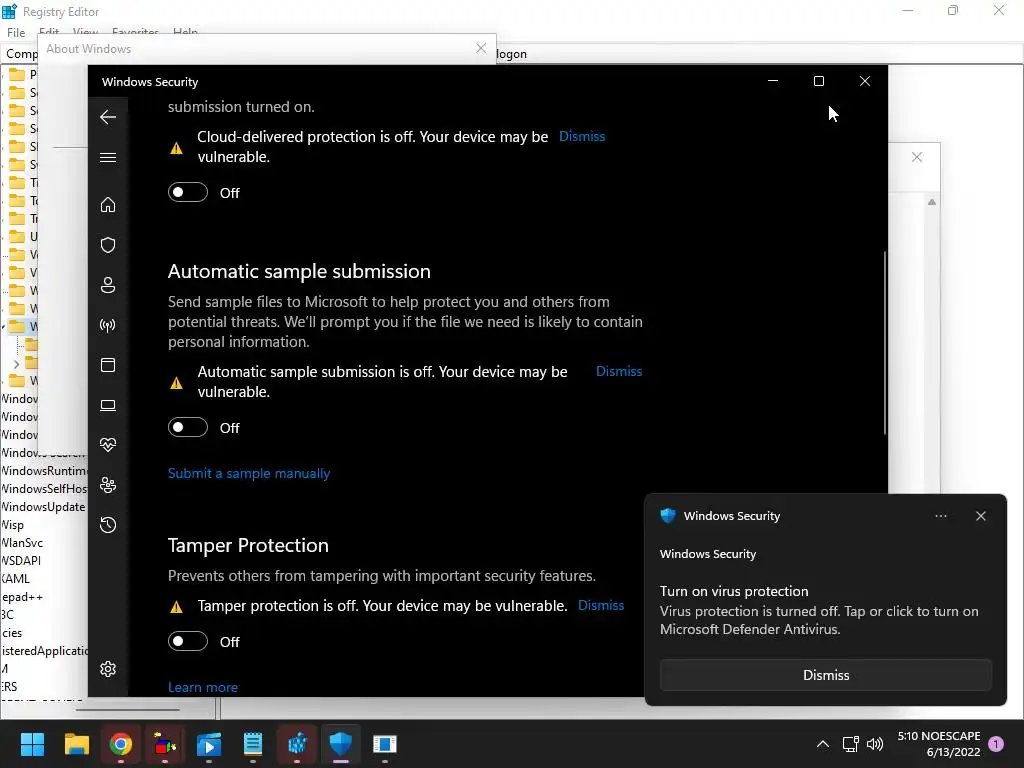Open the Windows Start menu
The image size is (1024, 768).
[32, 744]
